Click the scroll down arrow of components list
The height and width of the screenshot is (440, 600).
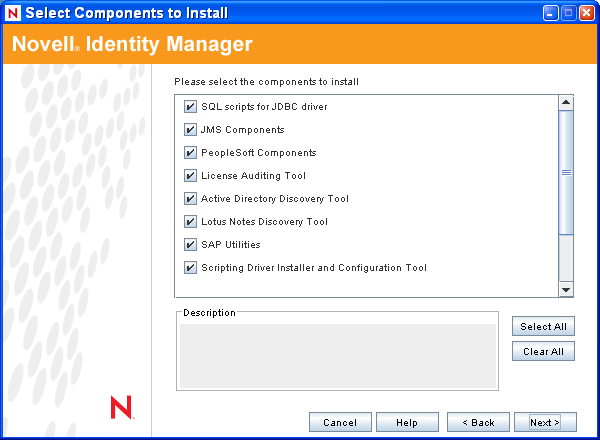point(566,290)
